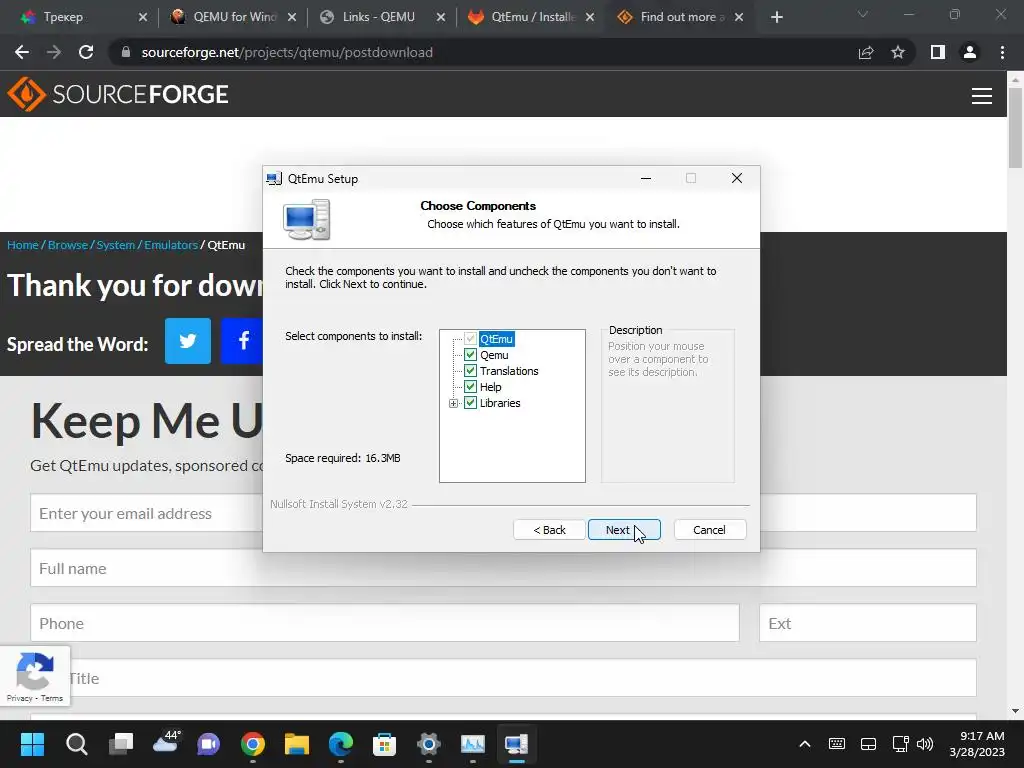The width and height of the screenshot is (1024, 768).
Task: Click the Phone input field
Action: (x=385, y=623)
